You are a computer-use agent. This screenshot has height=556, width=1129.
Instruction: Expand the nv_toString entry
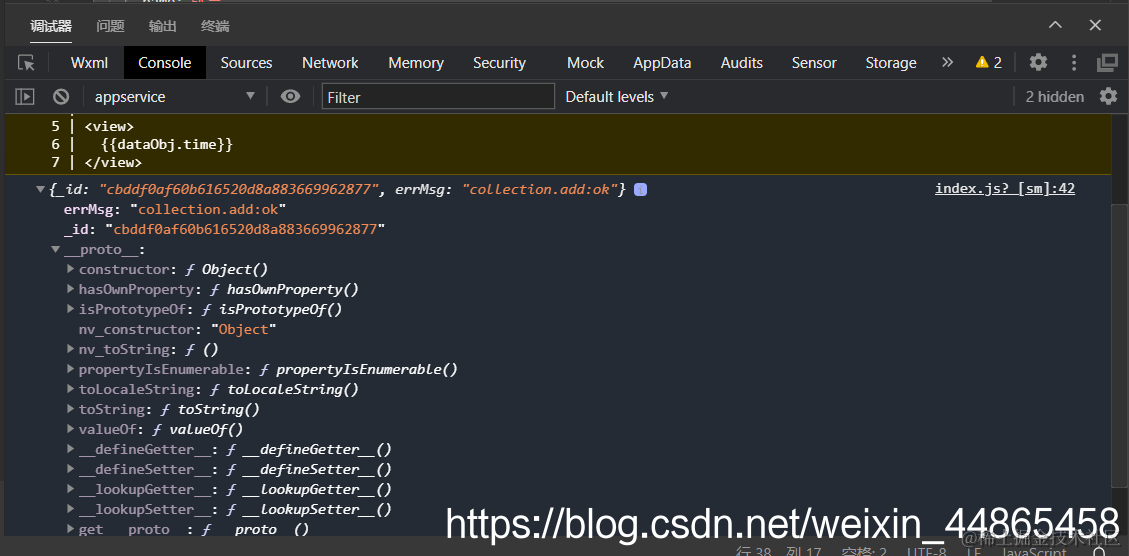coord(71,349)
